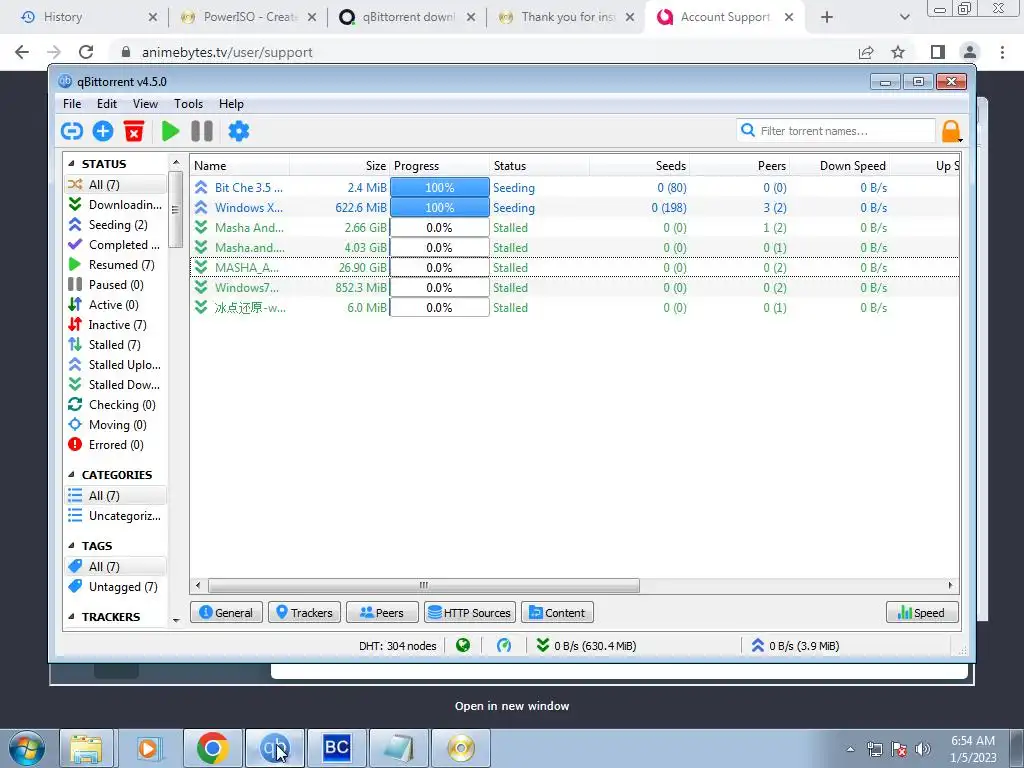1024x768 pixels.
Task: Select Inactive (7) status filter
Action: point(116,325)
